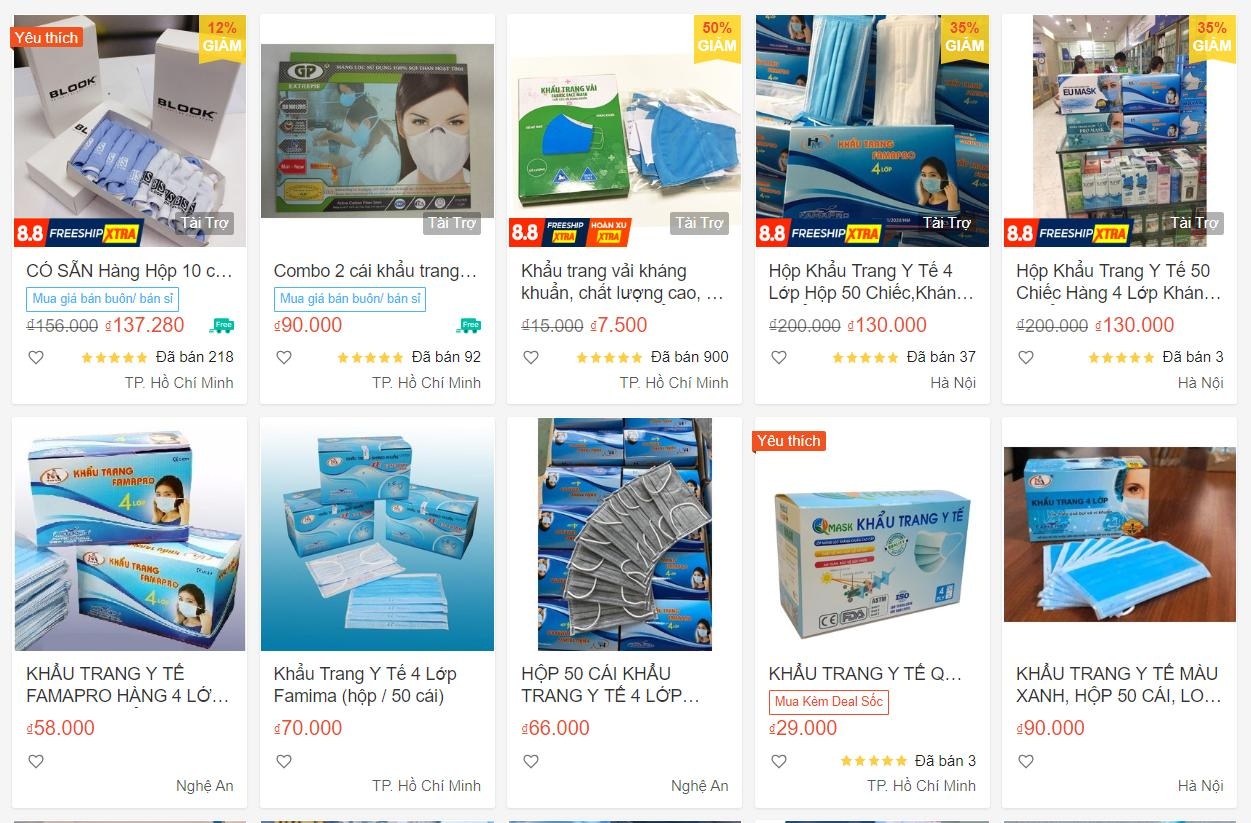Image resolution: width=1251 pixels, height=823 pixels.
Task: Open 'Hộp Khẩu Trang Y Tế 4 Lớp' title link
Action: (871, 282)
